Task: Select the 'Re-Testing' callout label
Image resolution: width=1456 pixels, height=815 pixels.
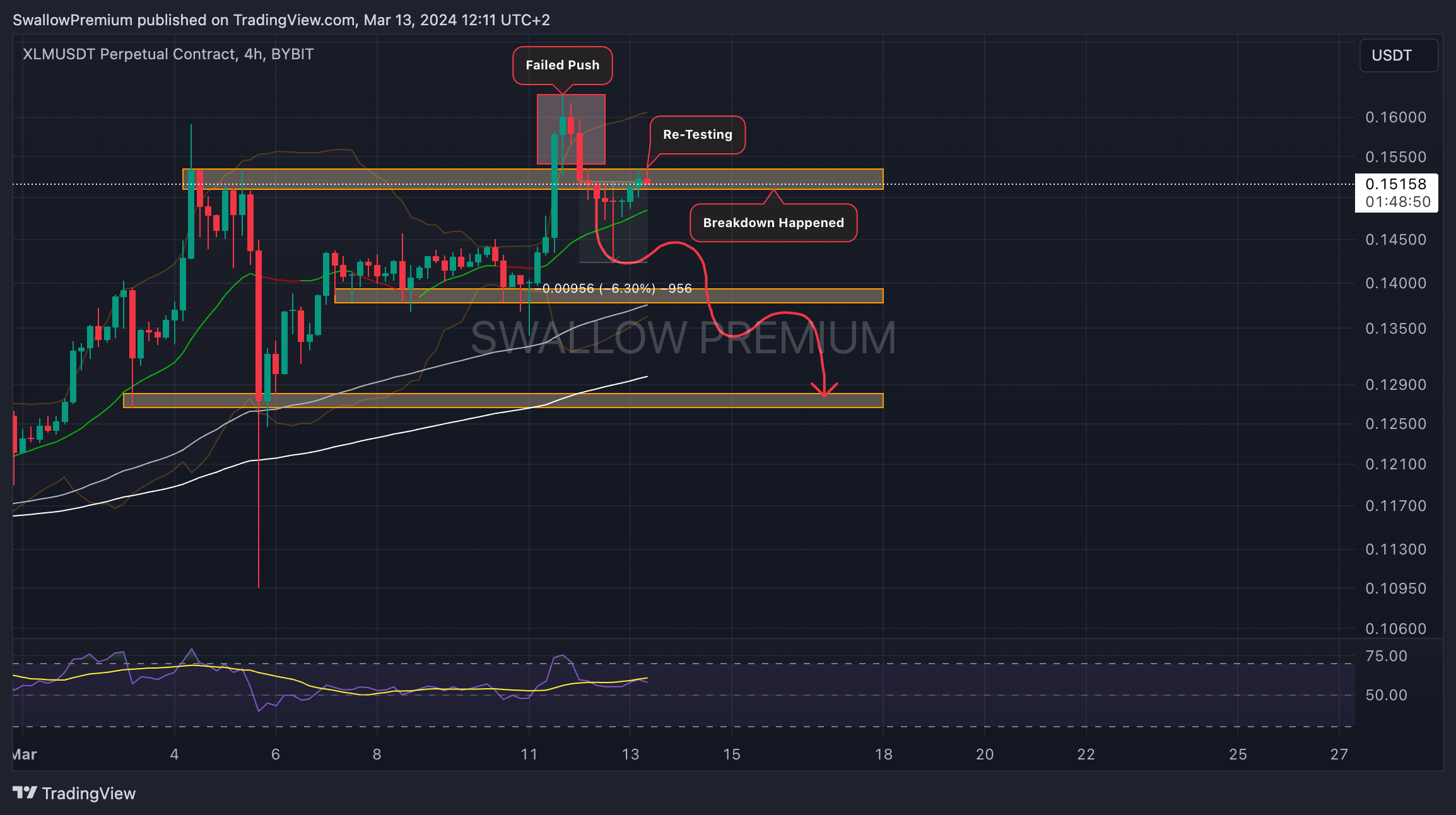Action: [698, 134]
